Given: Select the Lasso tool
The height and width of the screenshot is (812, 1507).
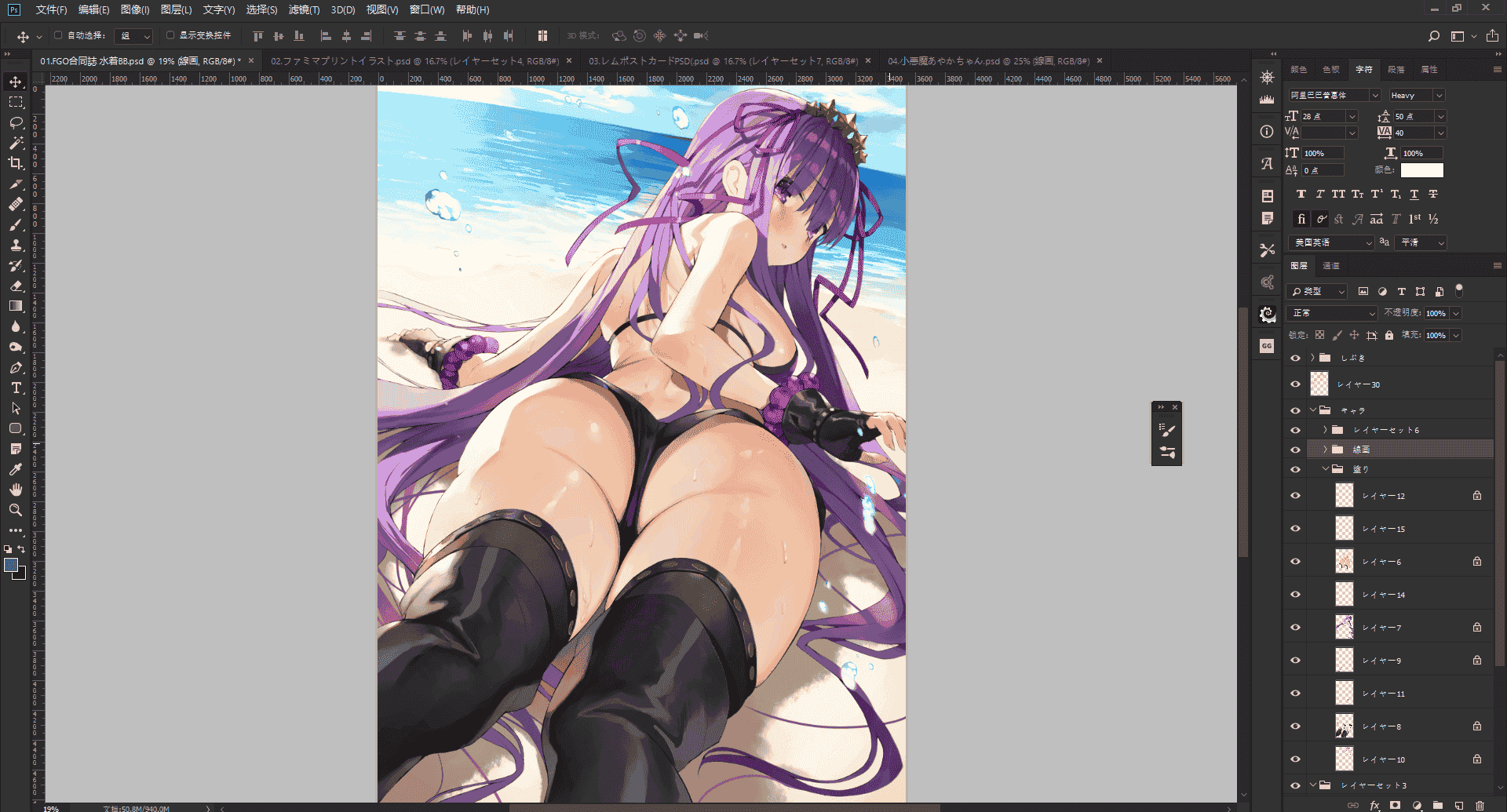Looking at the screenshot, I should (16, 122).
